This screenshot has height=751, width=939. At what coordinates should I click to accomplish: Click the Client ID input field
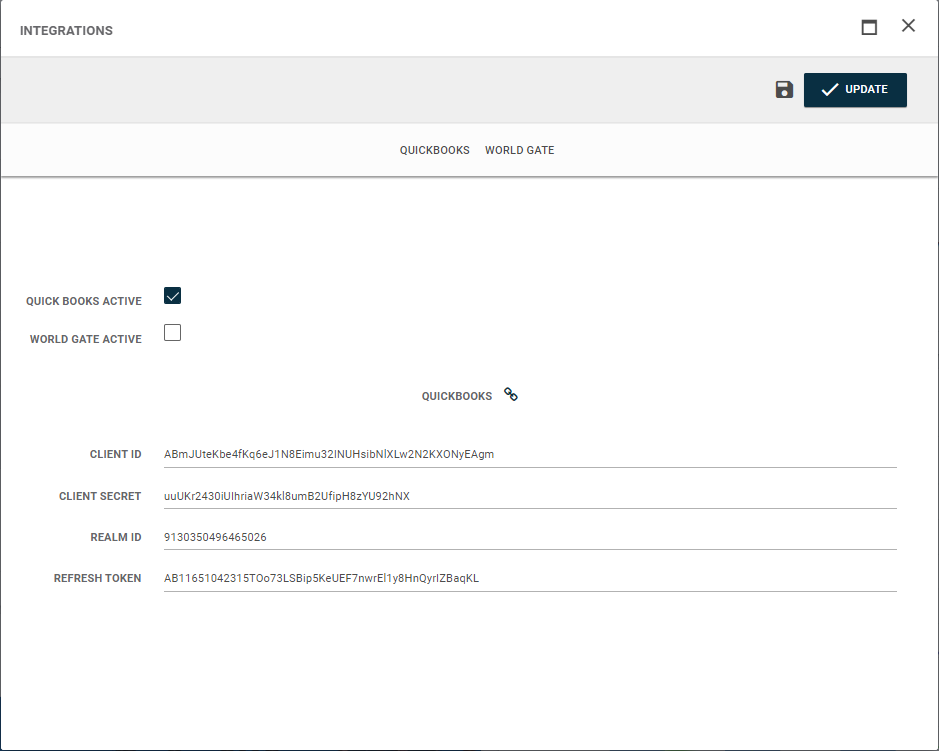point(530,455)
